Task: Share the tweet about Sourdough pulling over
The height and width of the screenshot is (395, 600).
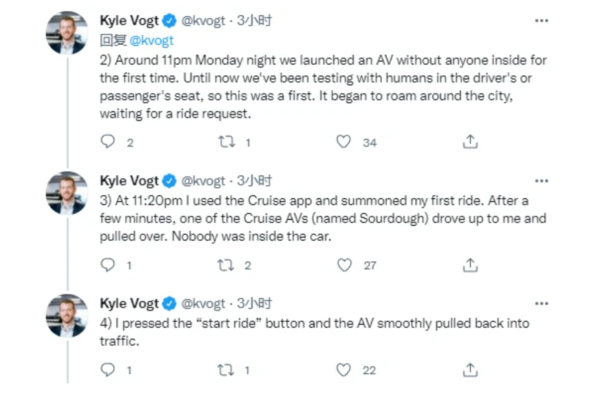Action: pyautogui.click(x=470, y=265)
